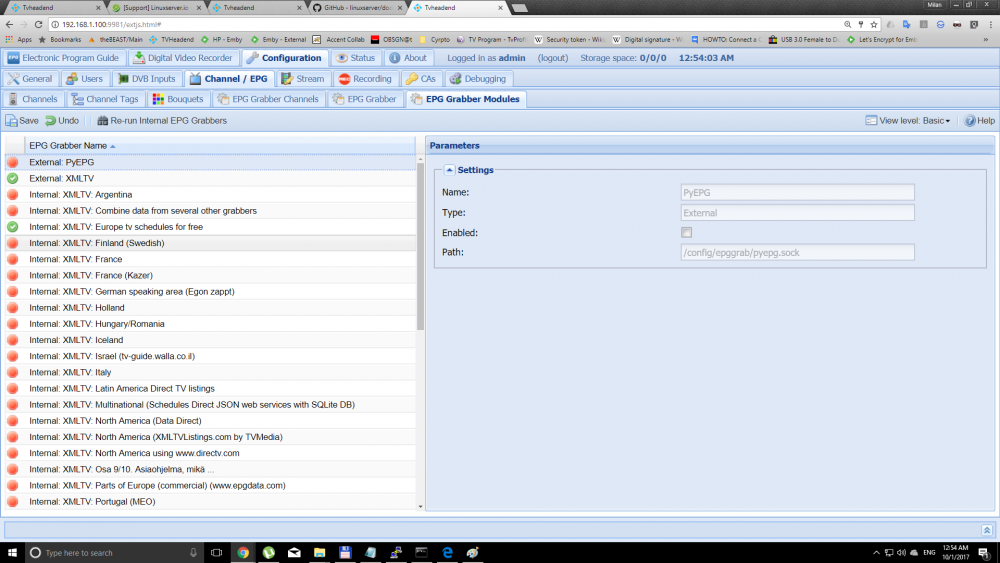The width and height of the screenshot is (1000, 563).
Task: Re-run Internal EPG Grabbers
Action: (x=162, y=121)
